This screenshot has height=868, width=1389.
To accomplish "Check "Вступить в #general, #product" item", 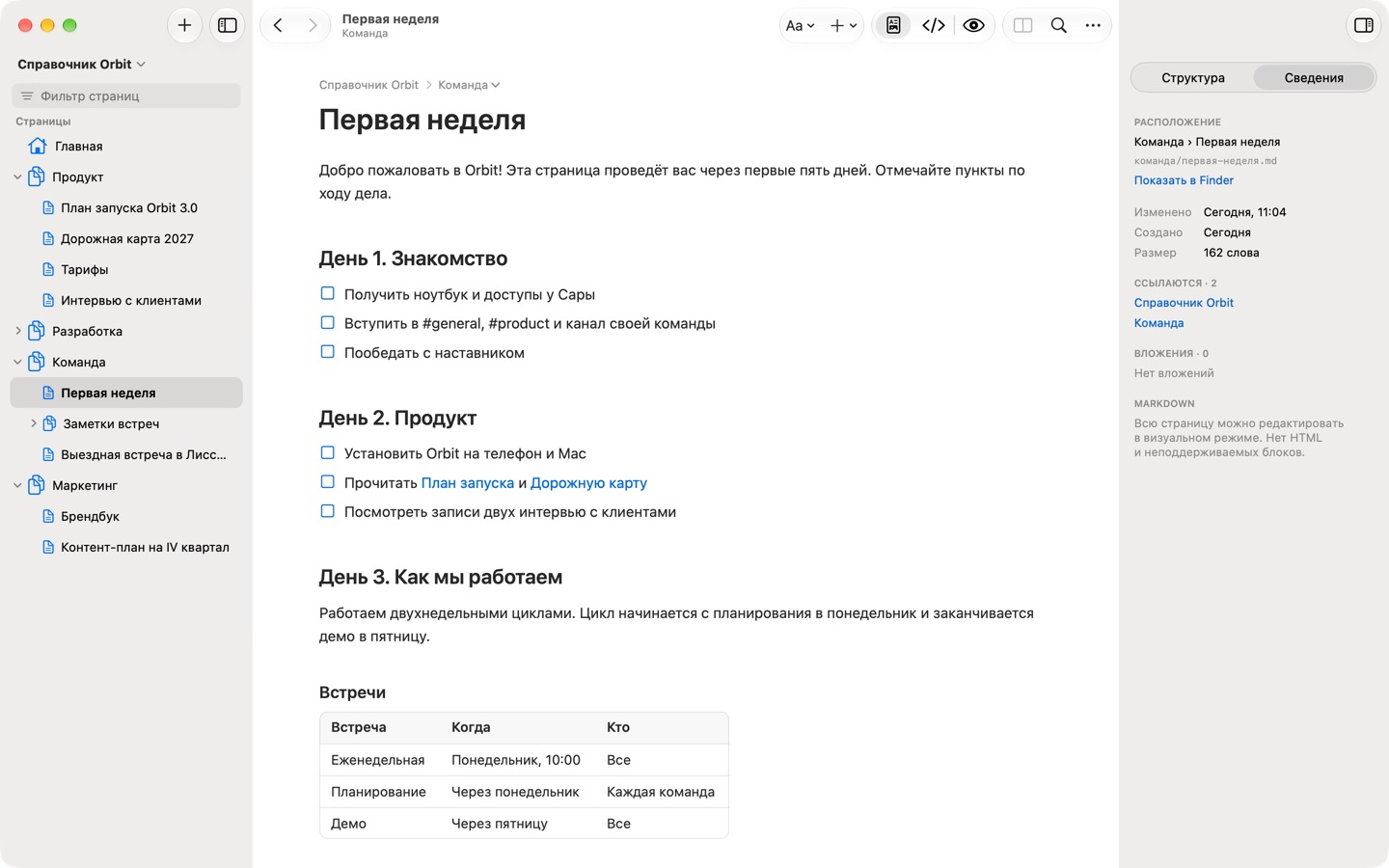I will coord(328,322).
